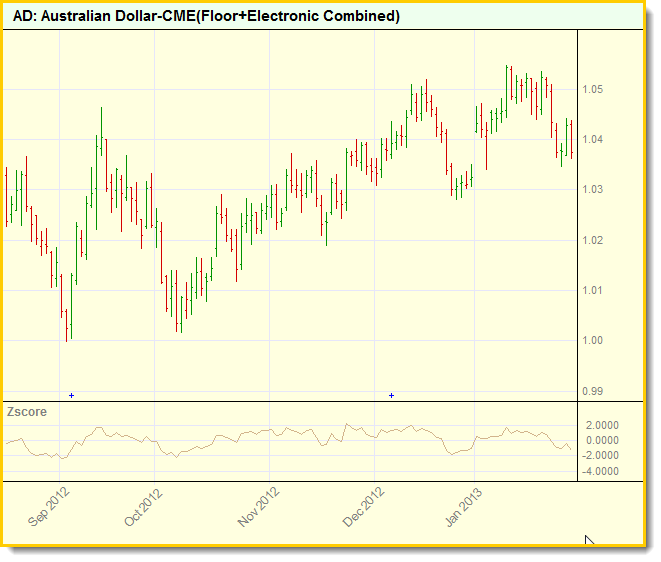Screen dimensions: 661x562
Task: Select the Zscore indicator label
Action: [27, 411]
